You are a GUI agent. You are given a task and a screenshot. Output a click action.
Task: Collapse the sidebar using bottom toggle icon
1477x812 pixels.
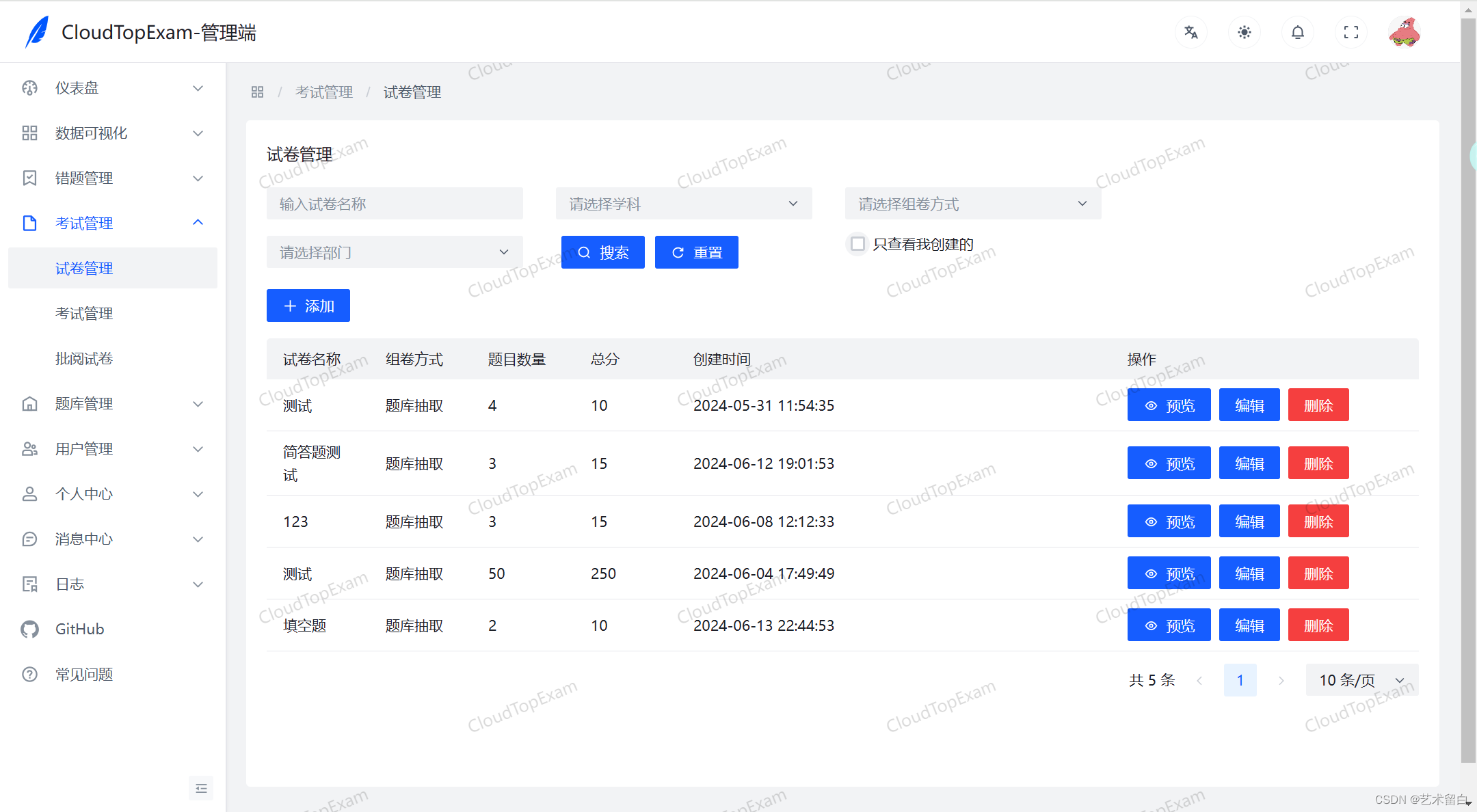click(x=200, y=787)
